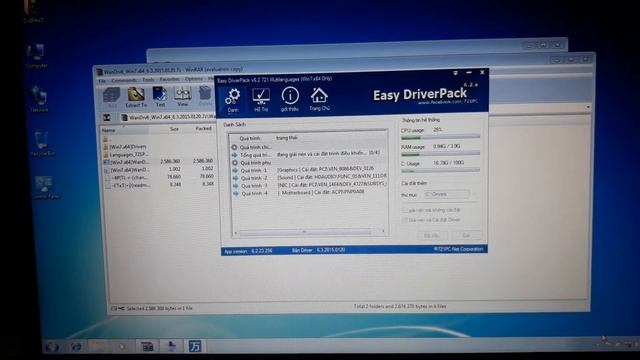
Task: Open Internet Explorer from the taskbar
Action: coord(76,347)
